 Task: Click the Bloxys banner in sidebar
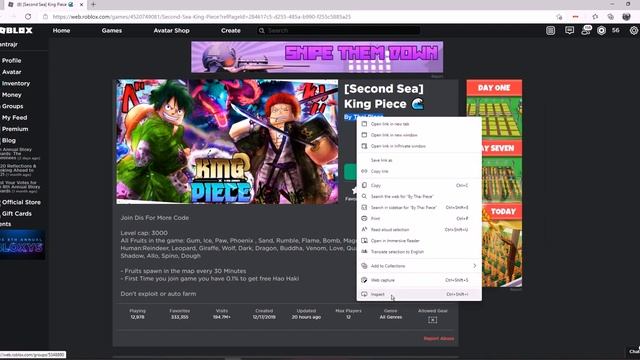[22, 245]
